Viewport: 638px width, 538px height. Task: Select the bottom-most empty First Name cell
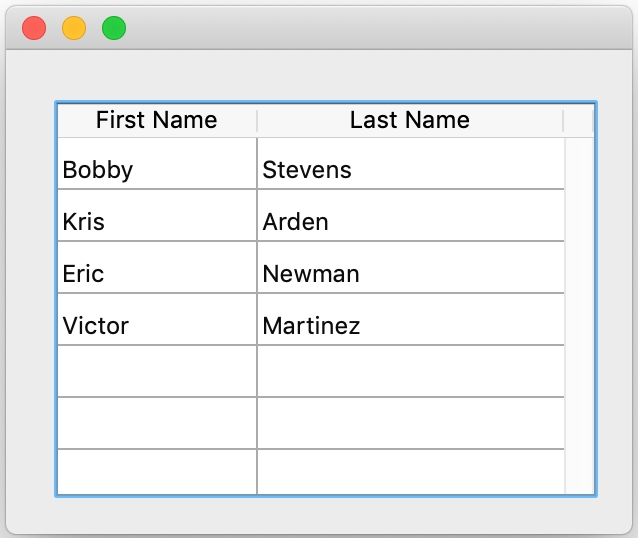coord(156,472)
